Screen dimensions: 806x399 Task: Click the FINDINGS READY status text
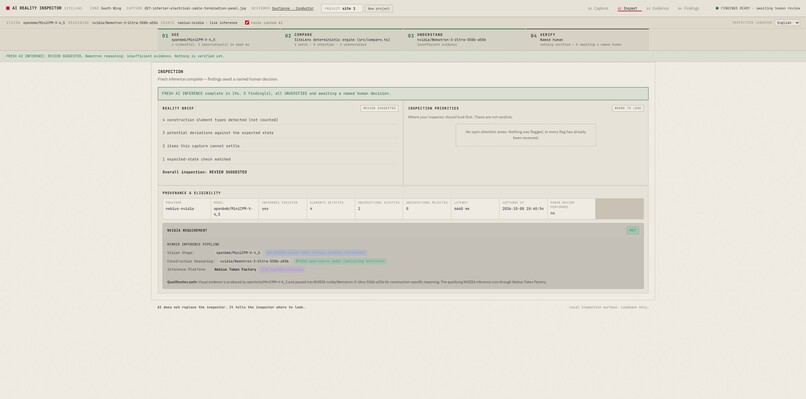pyautogui.click(x=761, y=8)
